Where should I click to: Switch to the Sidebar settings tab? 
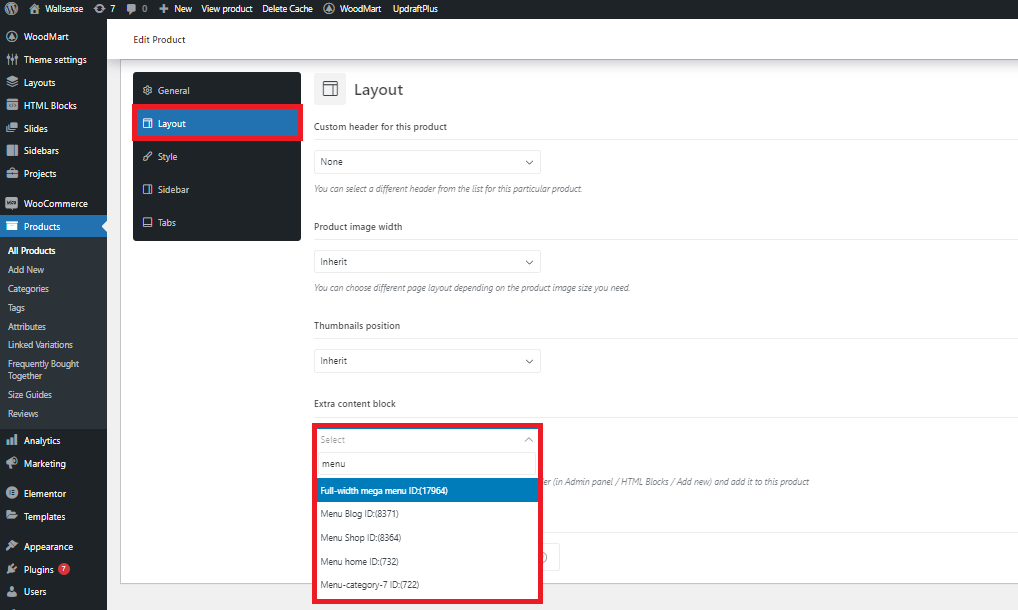(217, 189)
